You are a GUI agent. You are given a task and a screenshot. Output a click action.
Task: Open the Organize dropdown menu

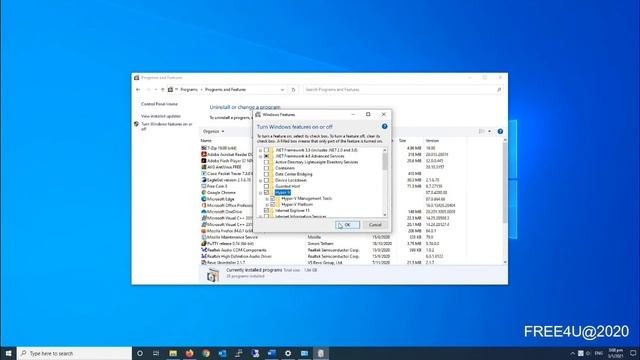(213, 131)
